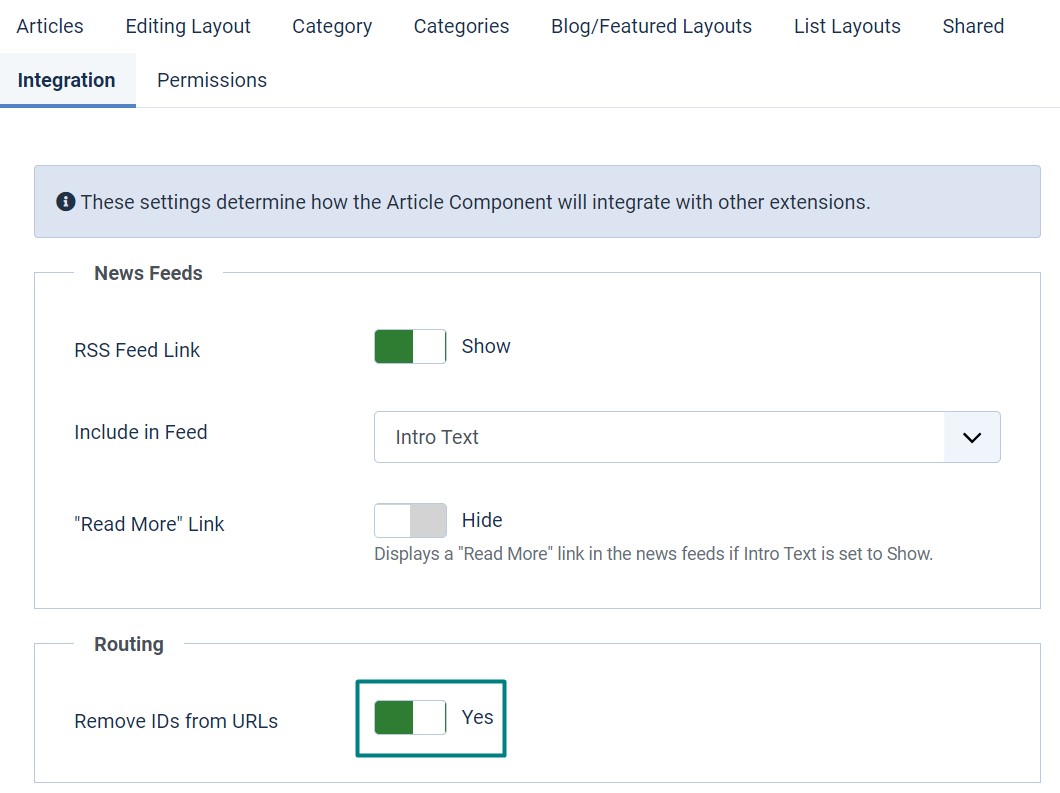Viewport: 1060px width, 793px height.
Task: Click the info icon in the notice banner
Action: pyautogui.click(x=66, y=201)
